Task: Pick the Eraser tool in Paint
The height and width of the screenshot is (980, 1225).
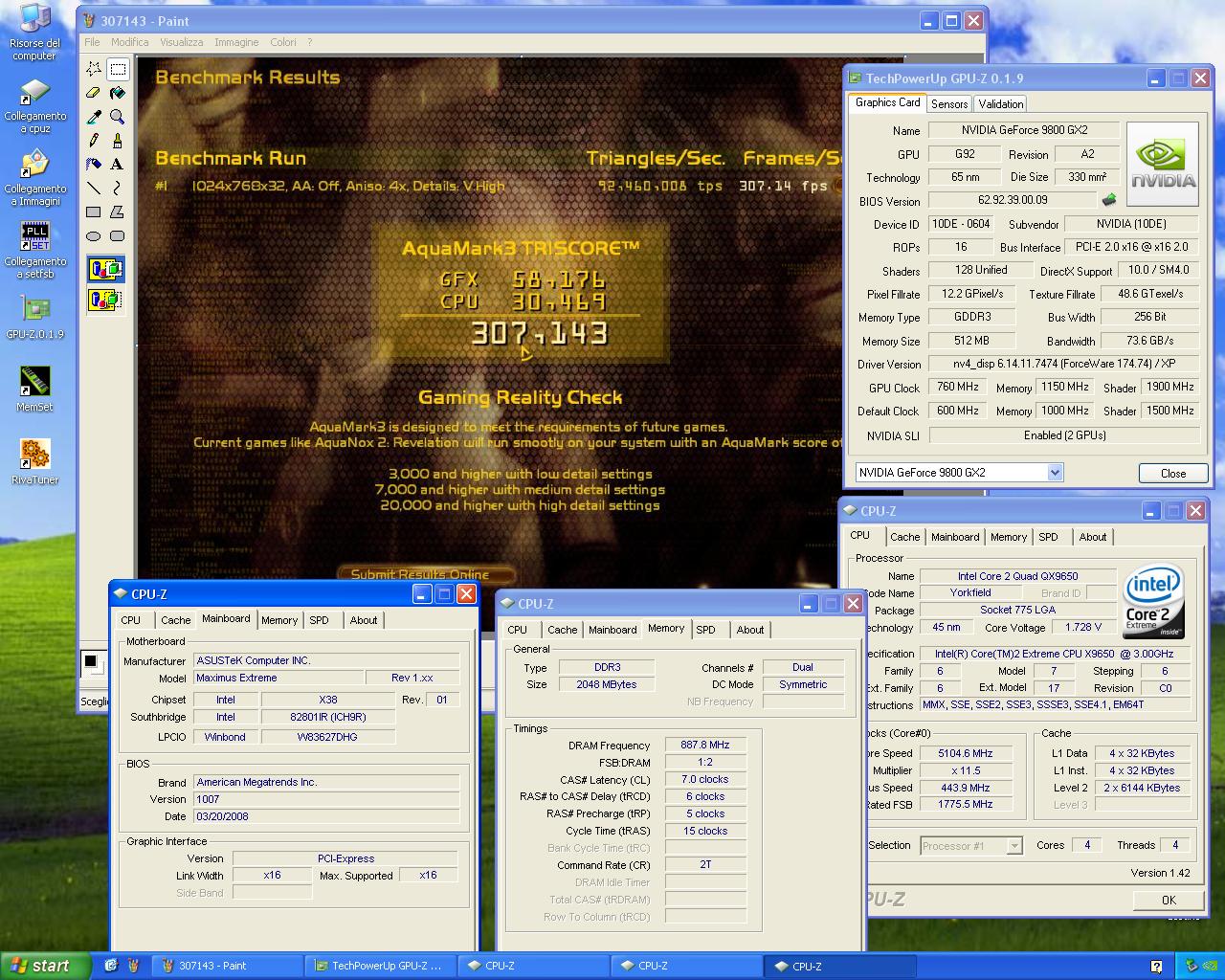Action: pyautogui.click(x=94, y=93)
